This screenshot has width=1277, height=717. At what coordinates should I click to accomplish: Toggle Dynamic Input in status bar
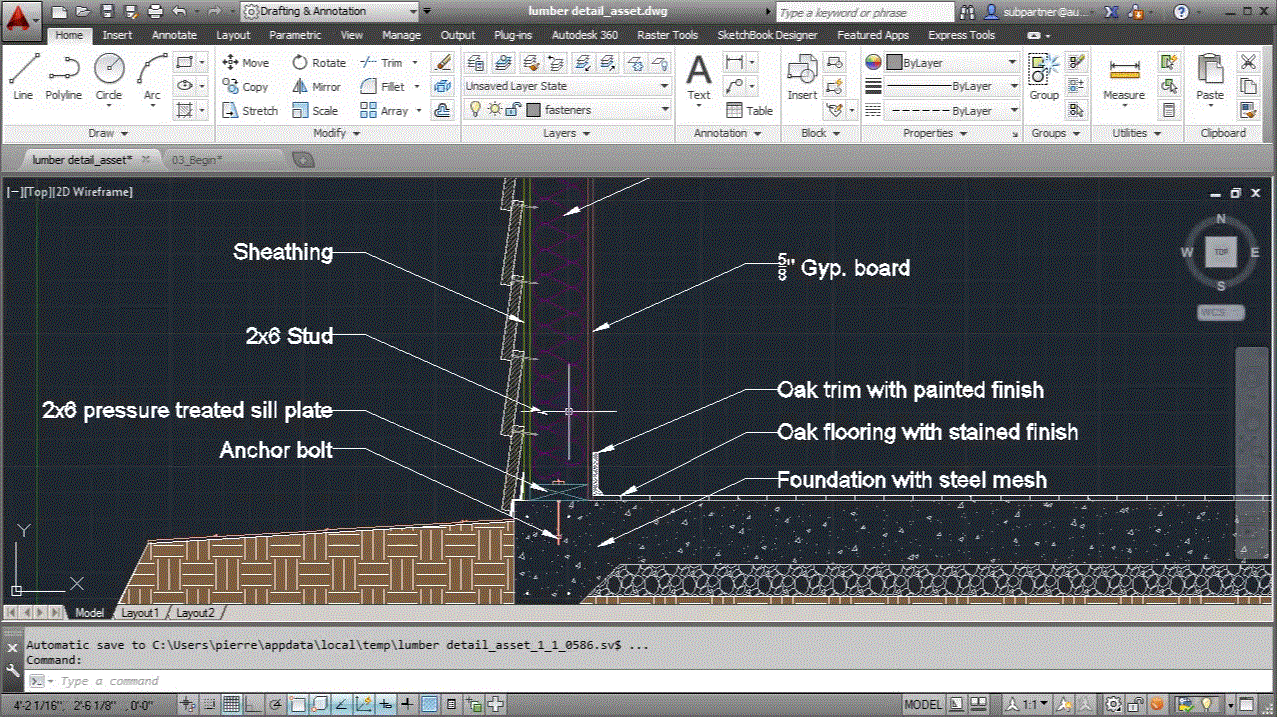(384, 705)
